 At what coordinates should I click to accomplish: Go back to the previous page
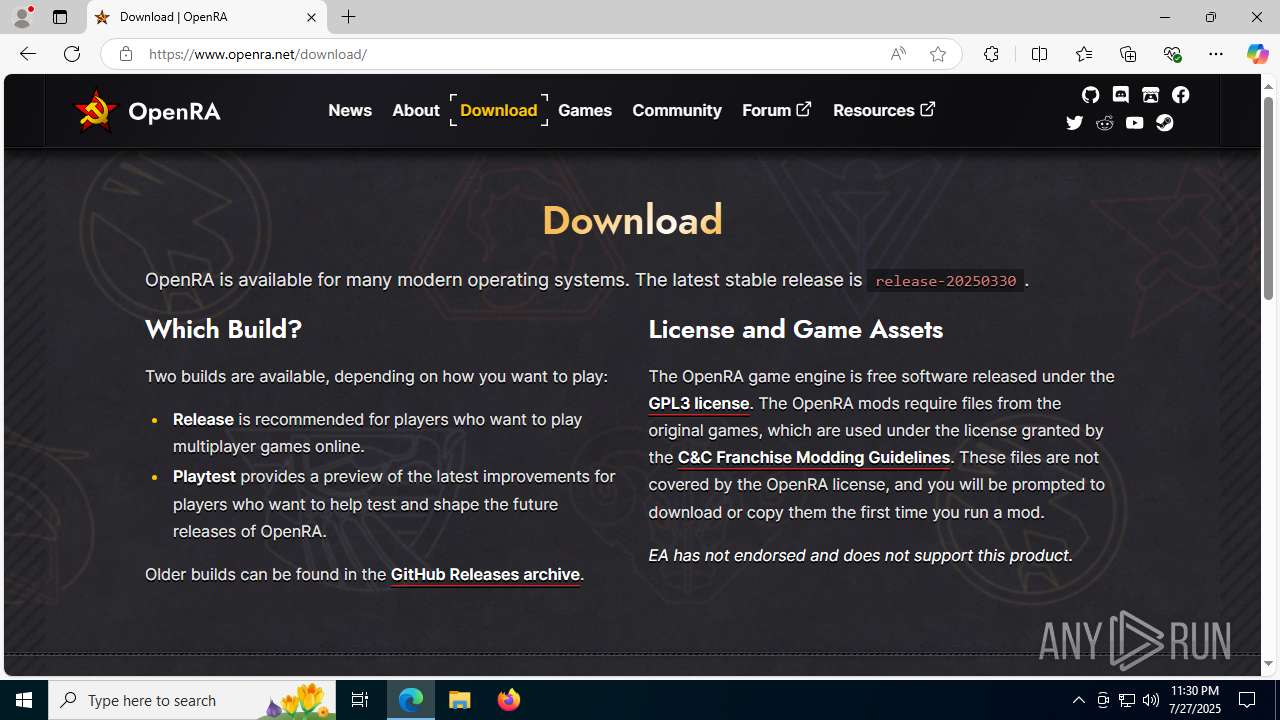[27, 54]
